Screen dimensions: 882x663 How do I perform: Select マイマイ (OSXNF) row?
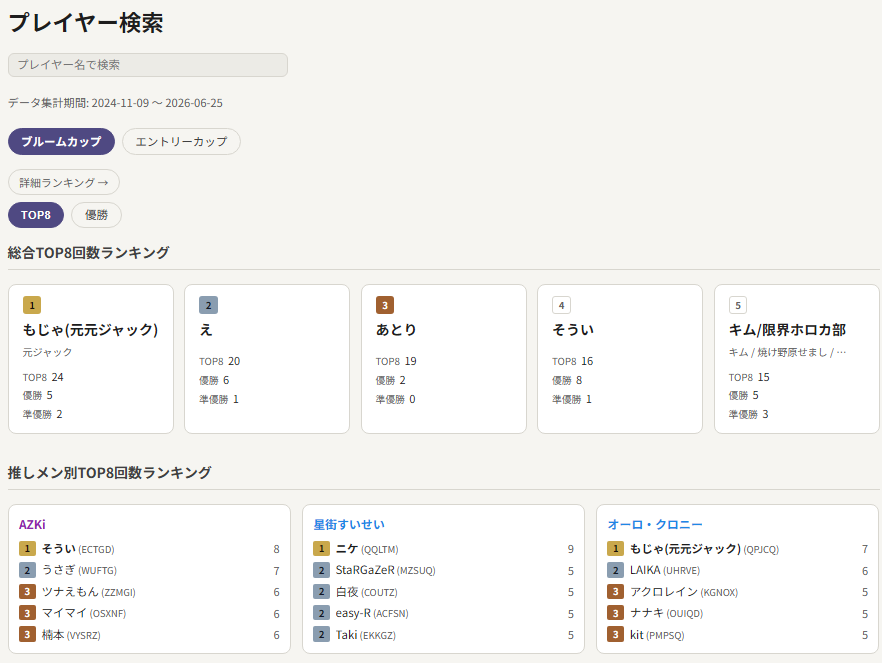149,613
